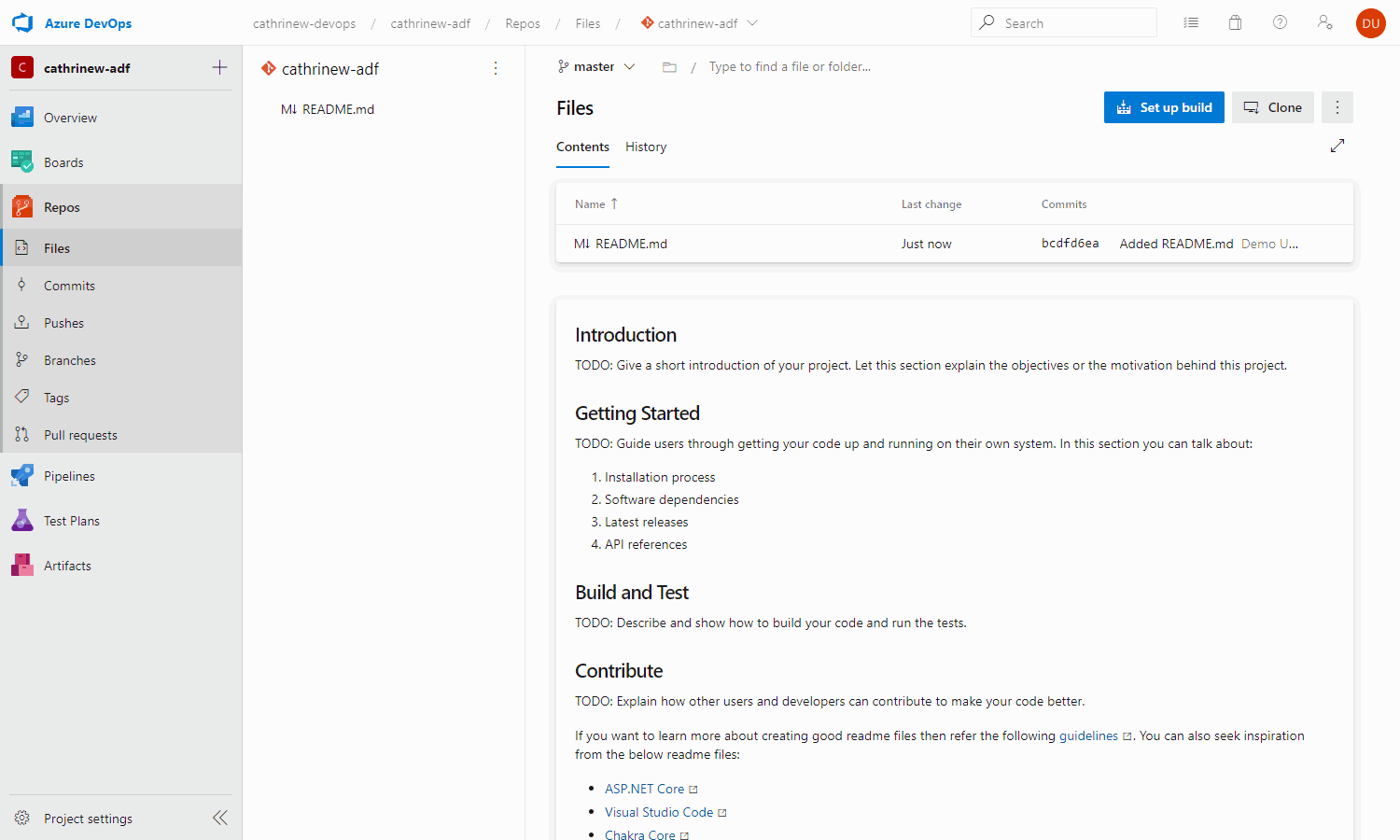Open the Marketplace shopping bag icon
The height and width of the screenshot is (840, 1400).
[1235, 22]
